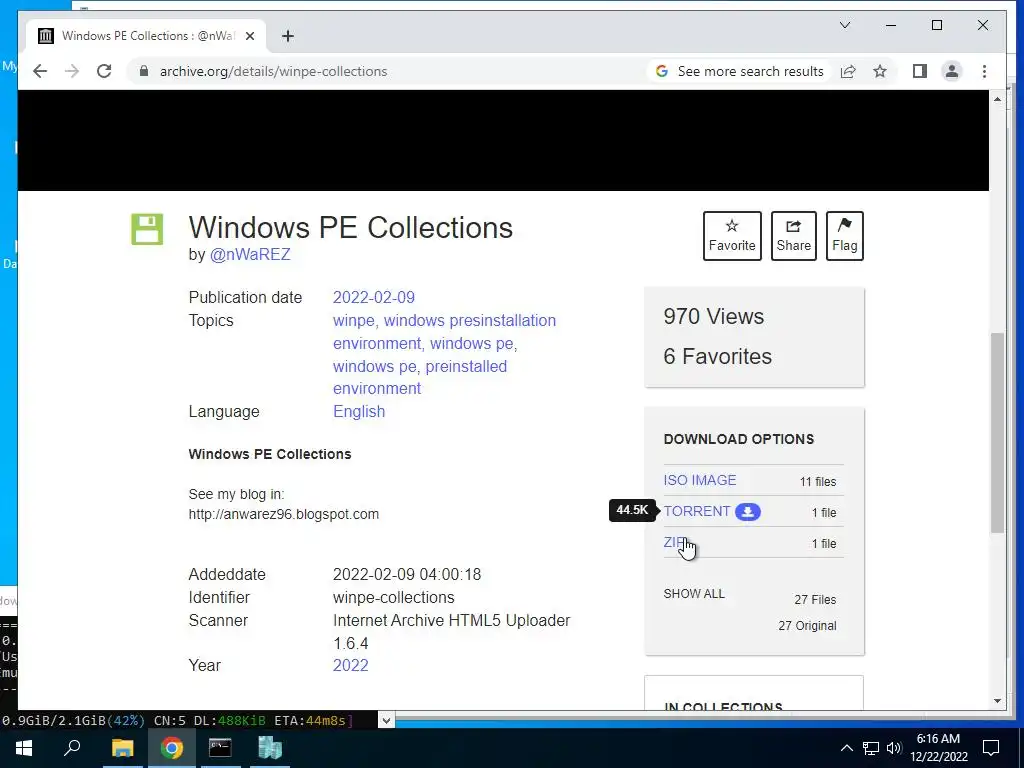Viewport: 1024px width, 768px height.
Task: Close the Windows PE Collections tab
Action: click(x=249, y=36)
